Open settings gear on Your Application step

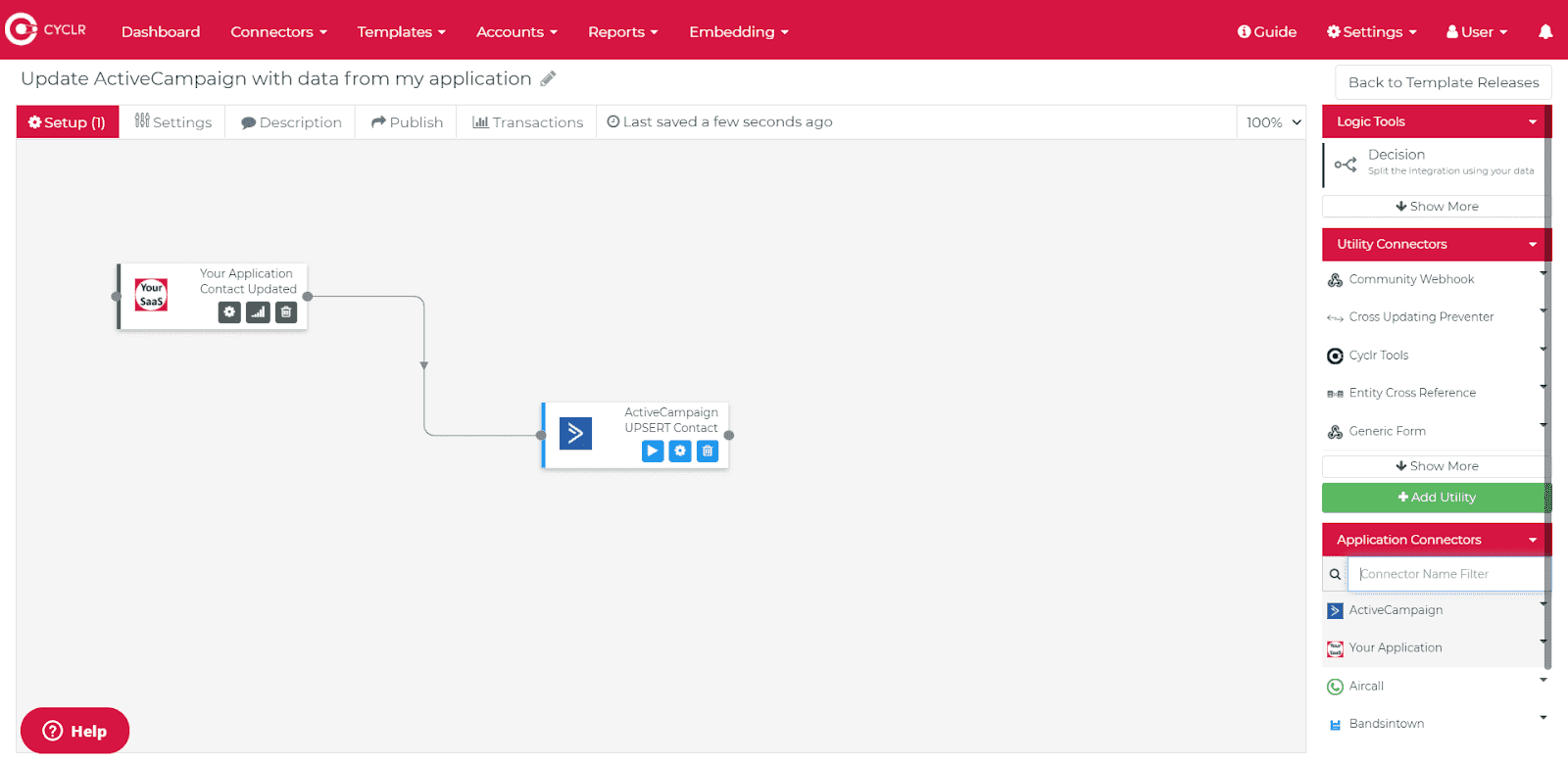[x=229, y=312]
